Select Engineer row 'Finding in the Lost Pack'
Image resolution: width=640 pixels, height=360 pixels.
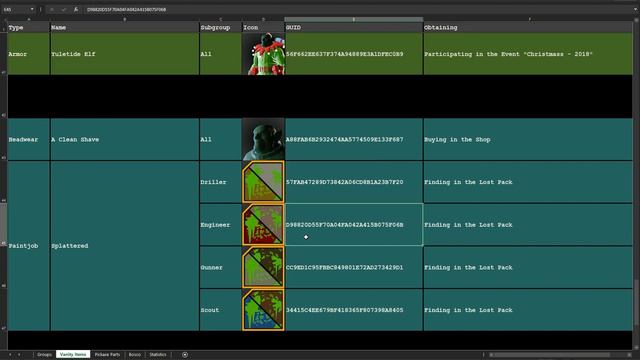click(x=528, y=224)
